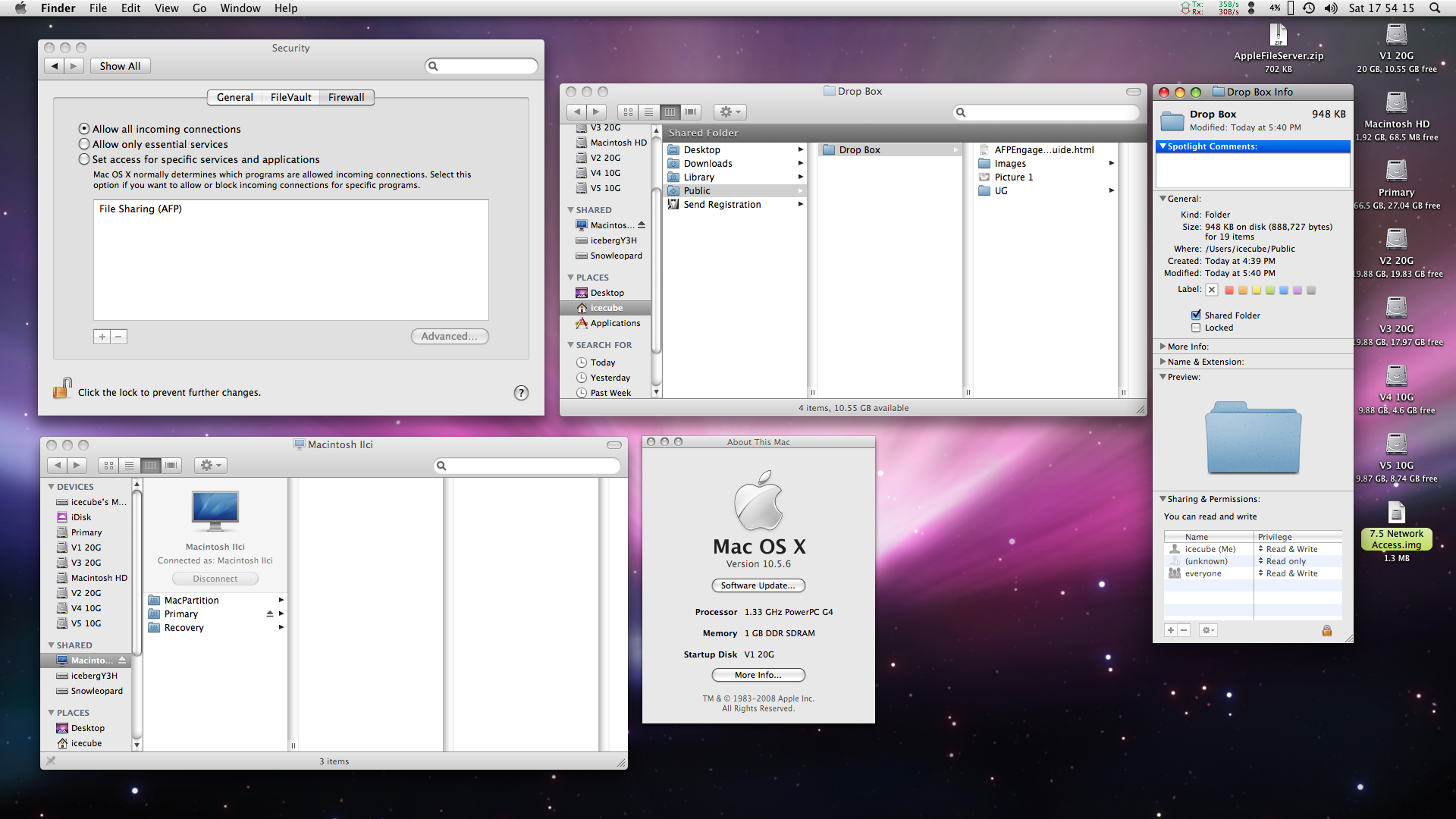Image resolution: width=1456 pixels, height=819 pixels.
Task: Click Advanced… firewall button
Action: point(450,337)
